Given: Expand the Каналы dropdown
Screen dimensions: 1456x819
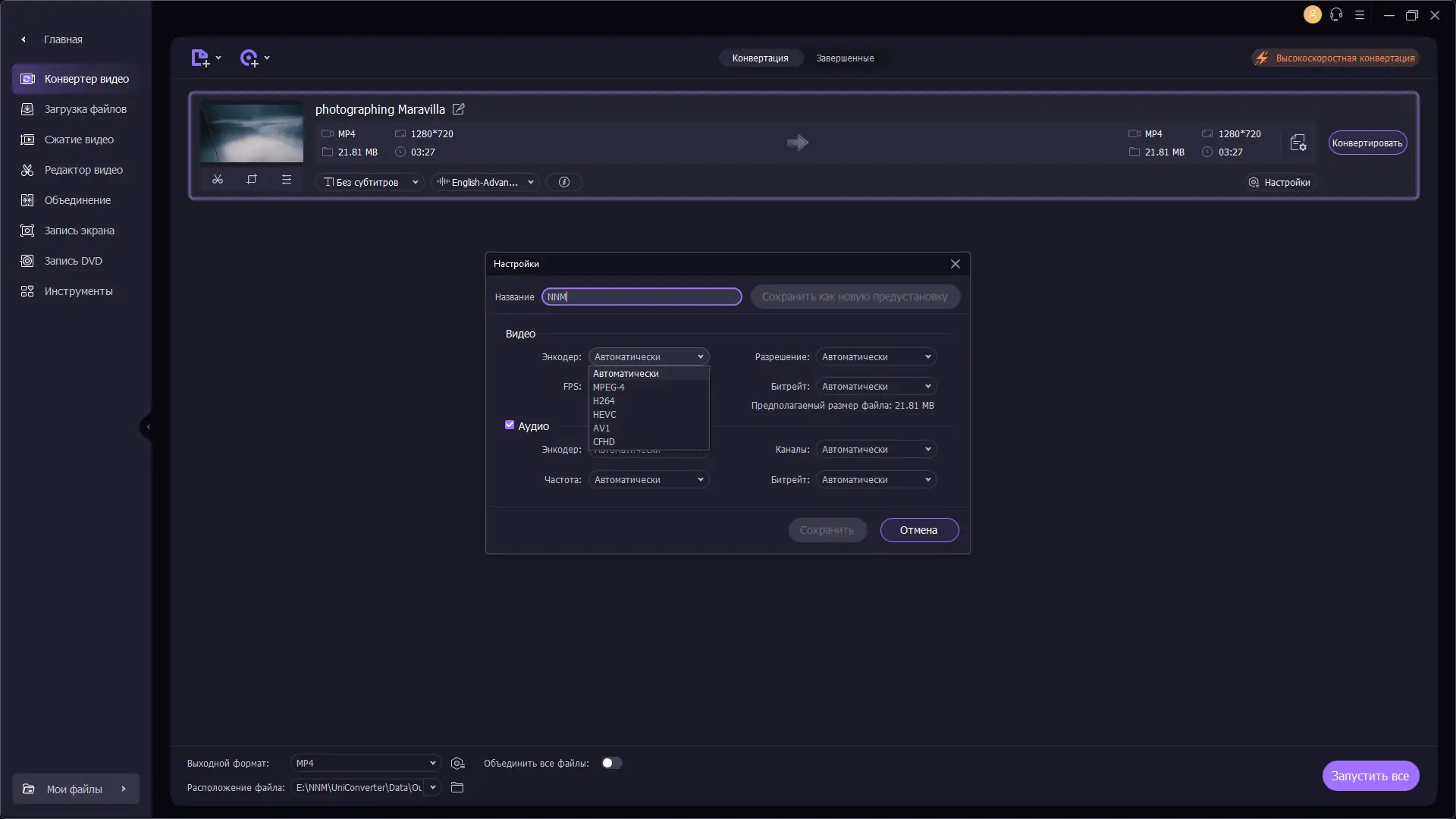Looking at the screenshot, I should tap(876, 450).
